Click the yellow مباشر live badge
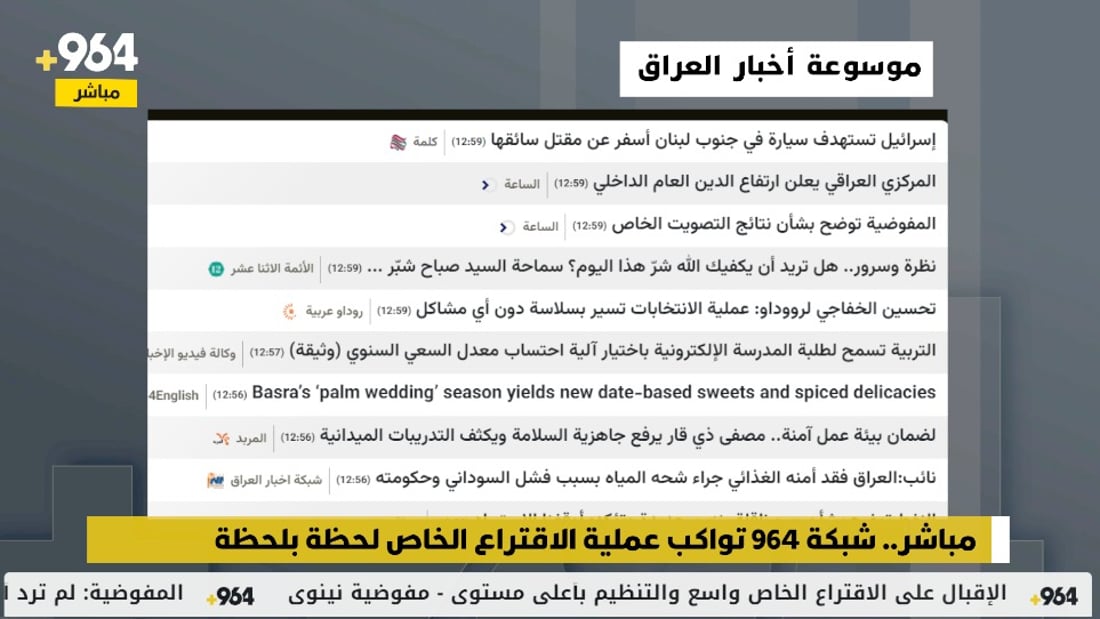This screenshot has height=619, width=1100. click(x=96, y=93)
